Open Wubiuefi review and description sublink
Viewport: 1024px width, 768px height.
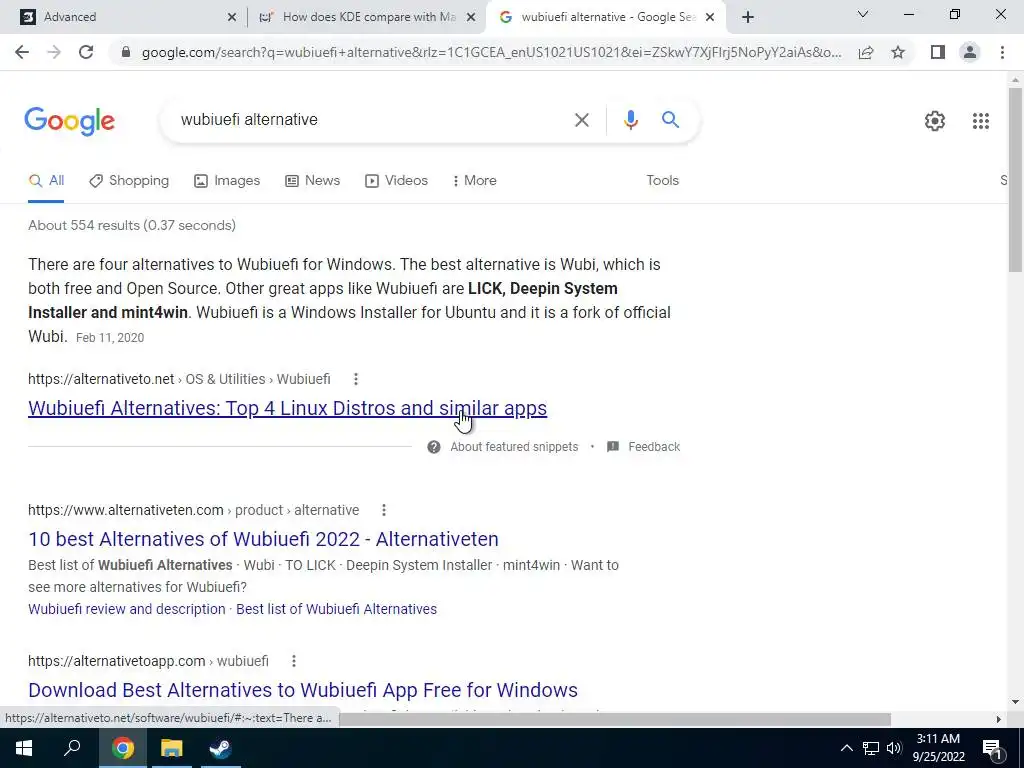point(127,609)
